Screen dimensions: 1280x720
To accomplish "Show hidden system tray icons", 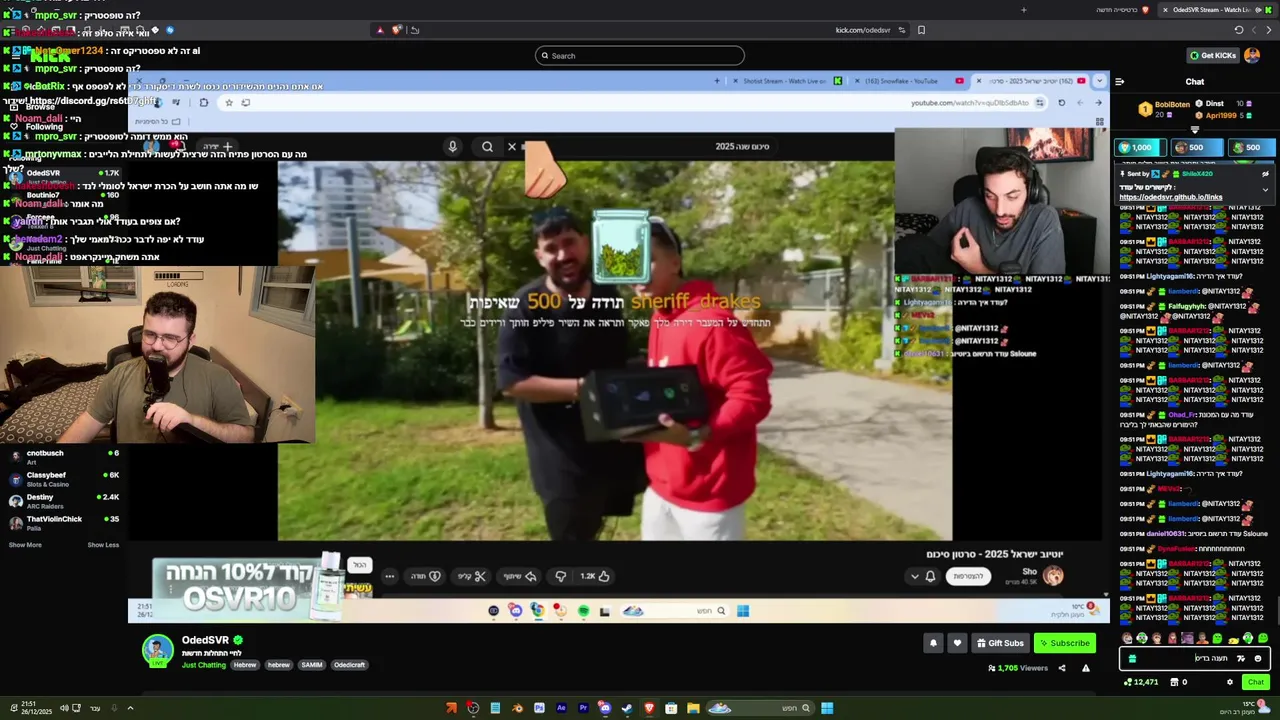I will tap(129, 708).
